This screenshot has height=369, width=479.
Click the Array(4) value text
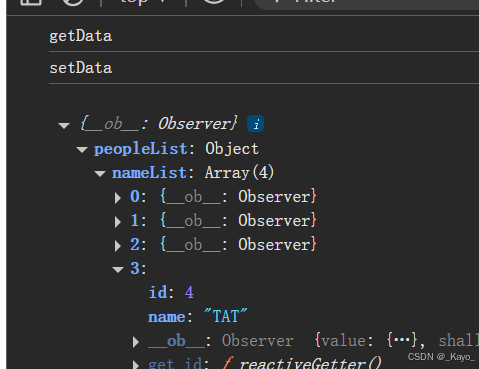click(239, 173)
